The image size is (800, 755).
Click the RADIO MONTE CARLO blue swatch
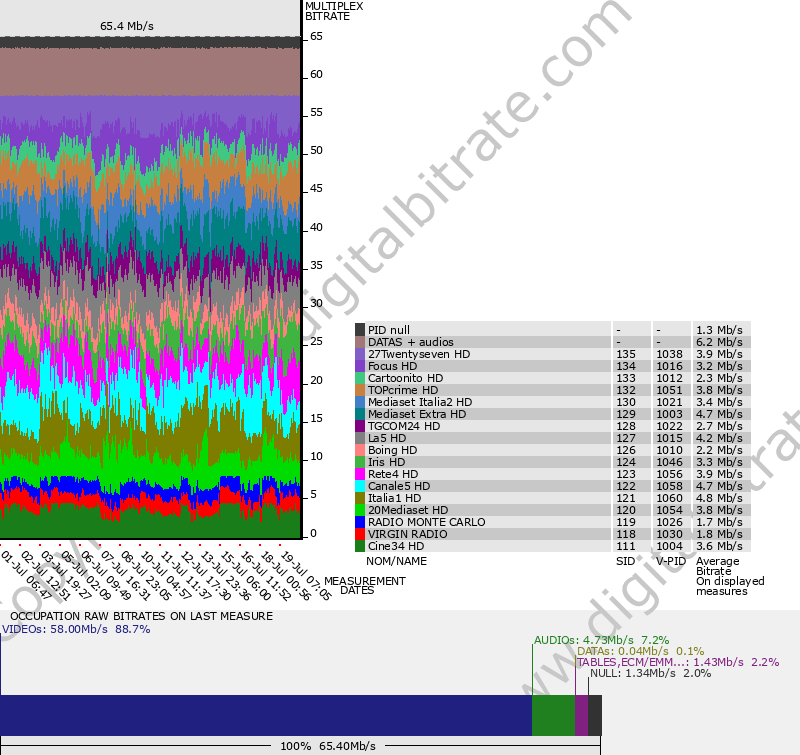(360, 521)
